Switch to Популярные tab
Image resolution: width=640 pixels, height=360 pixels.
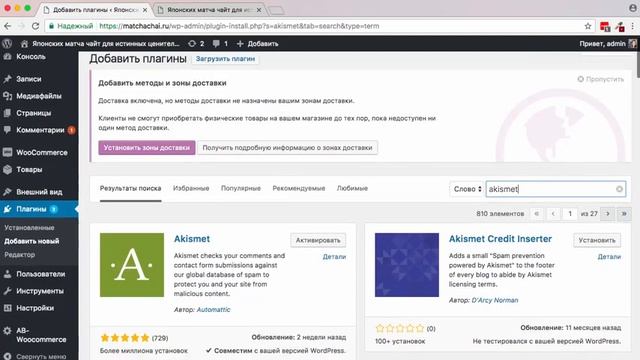(x=241, y=188)
